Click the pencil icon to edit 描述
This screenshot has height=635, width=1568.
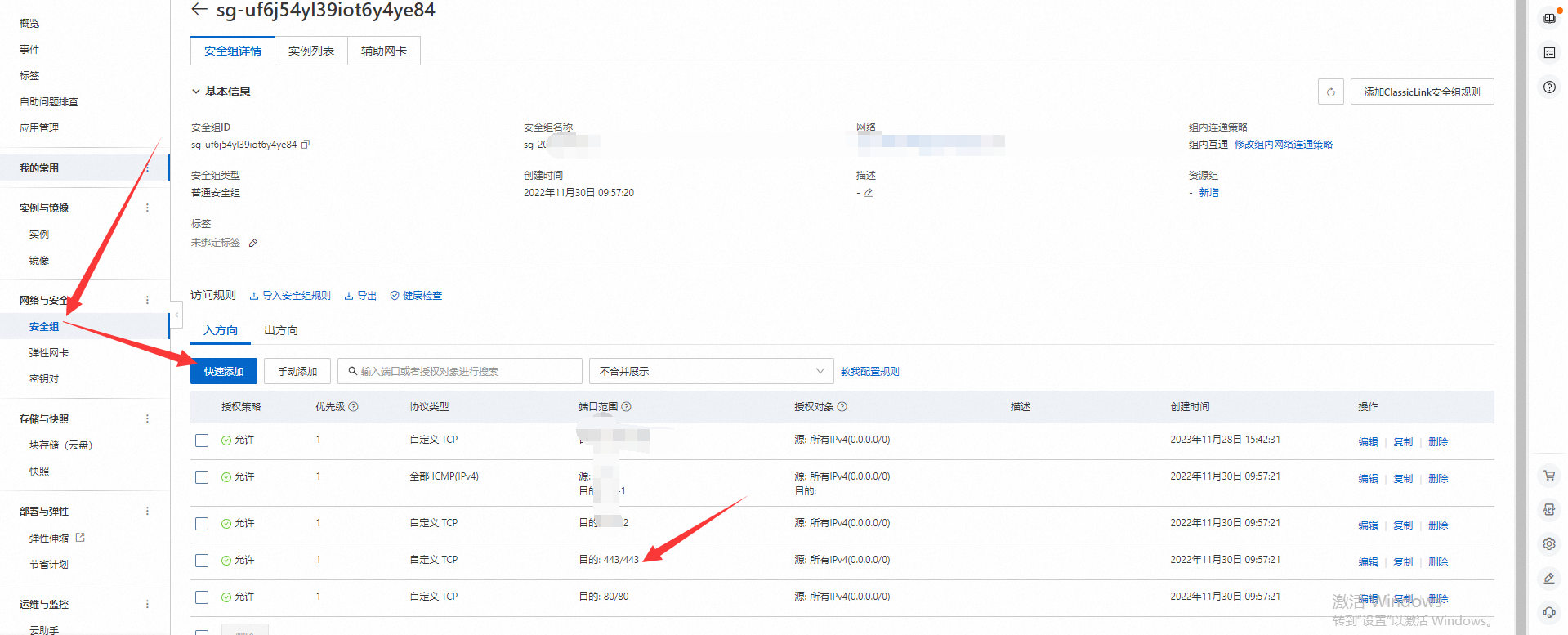click(869, 193)
